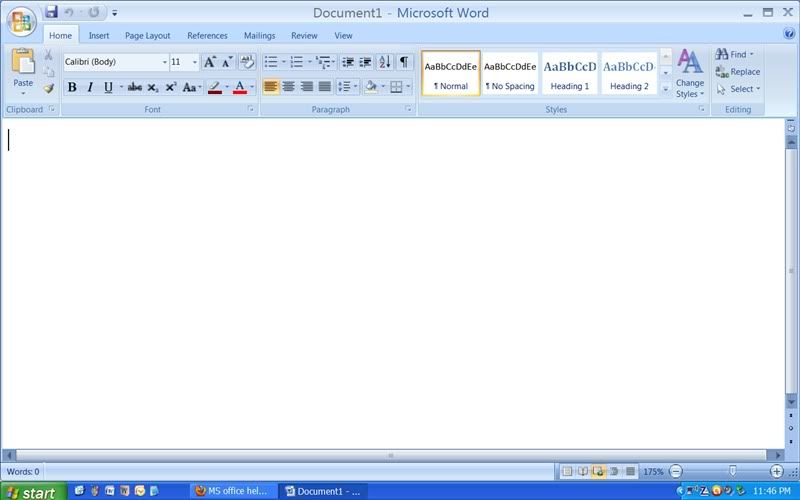Increase paragraph indent

pyautogui.click(x=365, y=62)
